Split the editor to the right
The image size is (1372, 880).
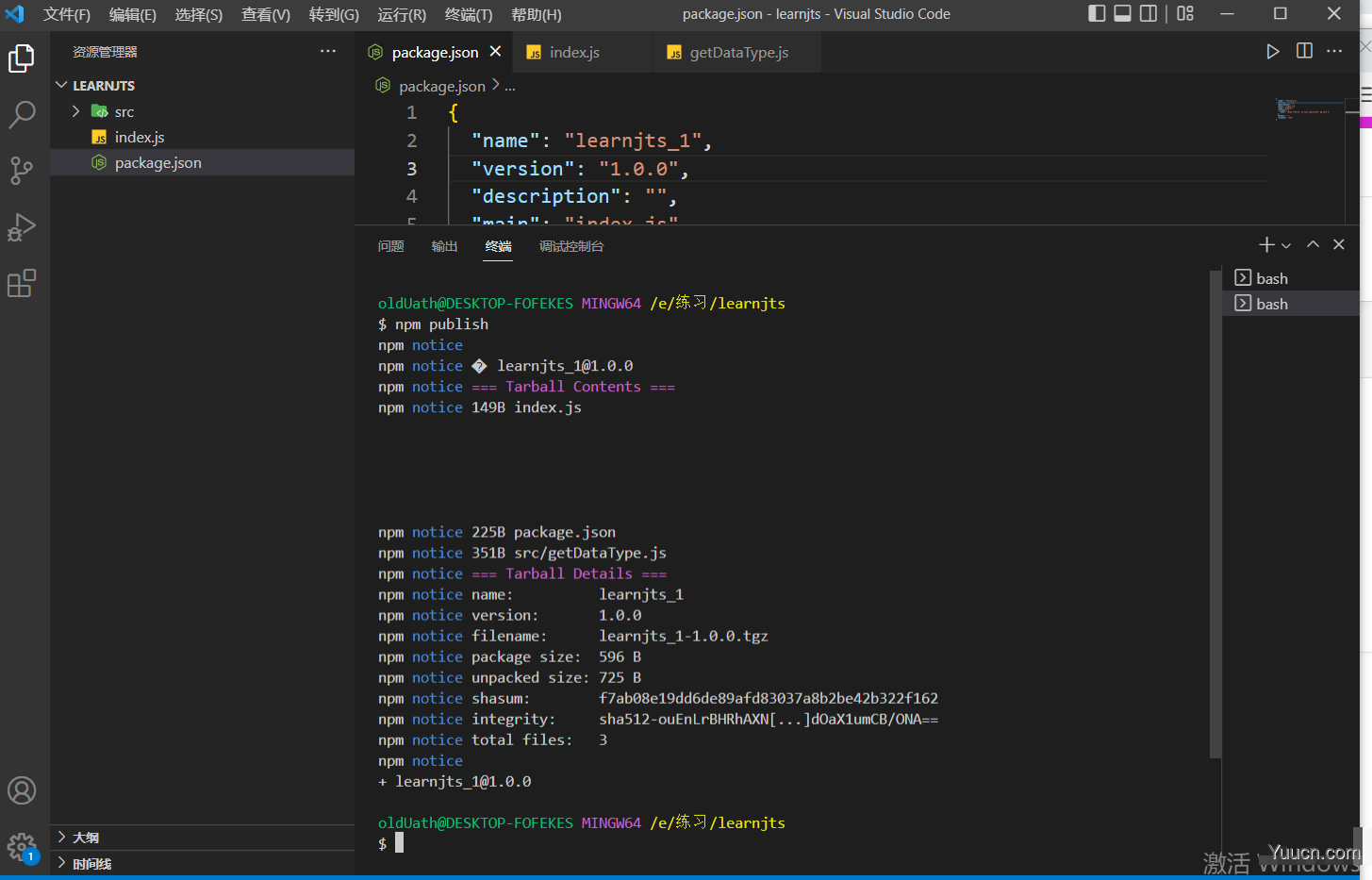1304,51
